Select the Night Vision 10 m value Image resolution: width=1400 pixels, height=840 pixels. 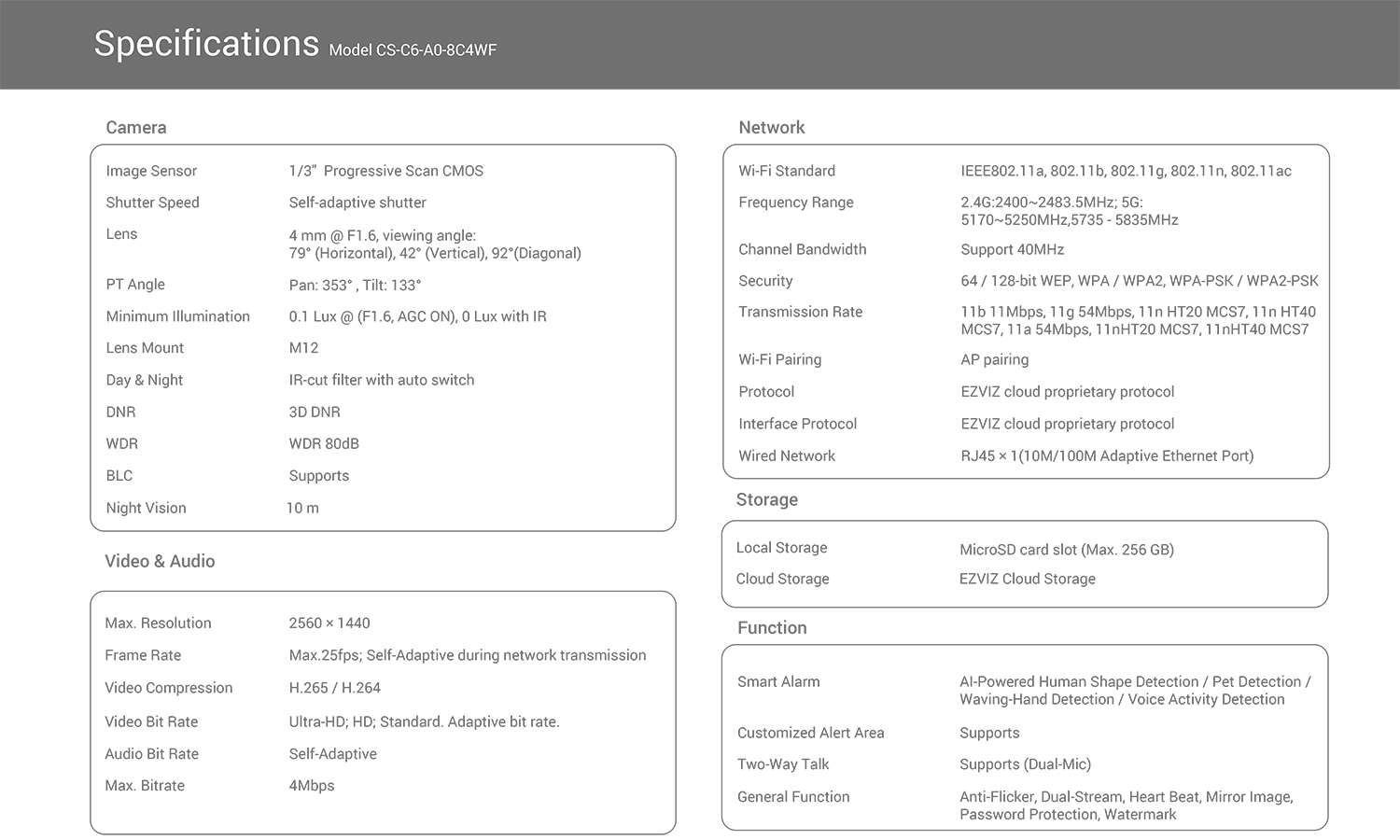tap(302, 508)
